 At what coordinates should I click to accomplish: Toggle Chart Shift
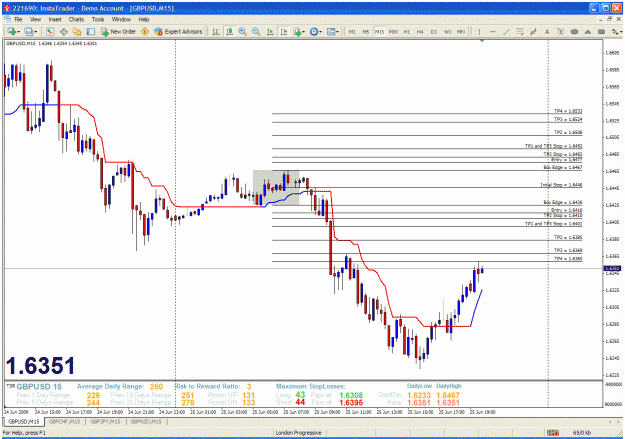[x=283, y=31]
